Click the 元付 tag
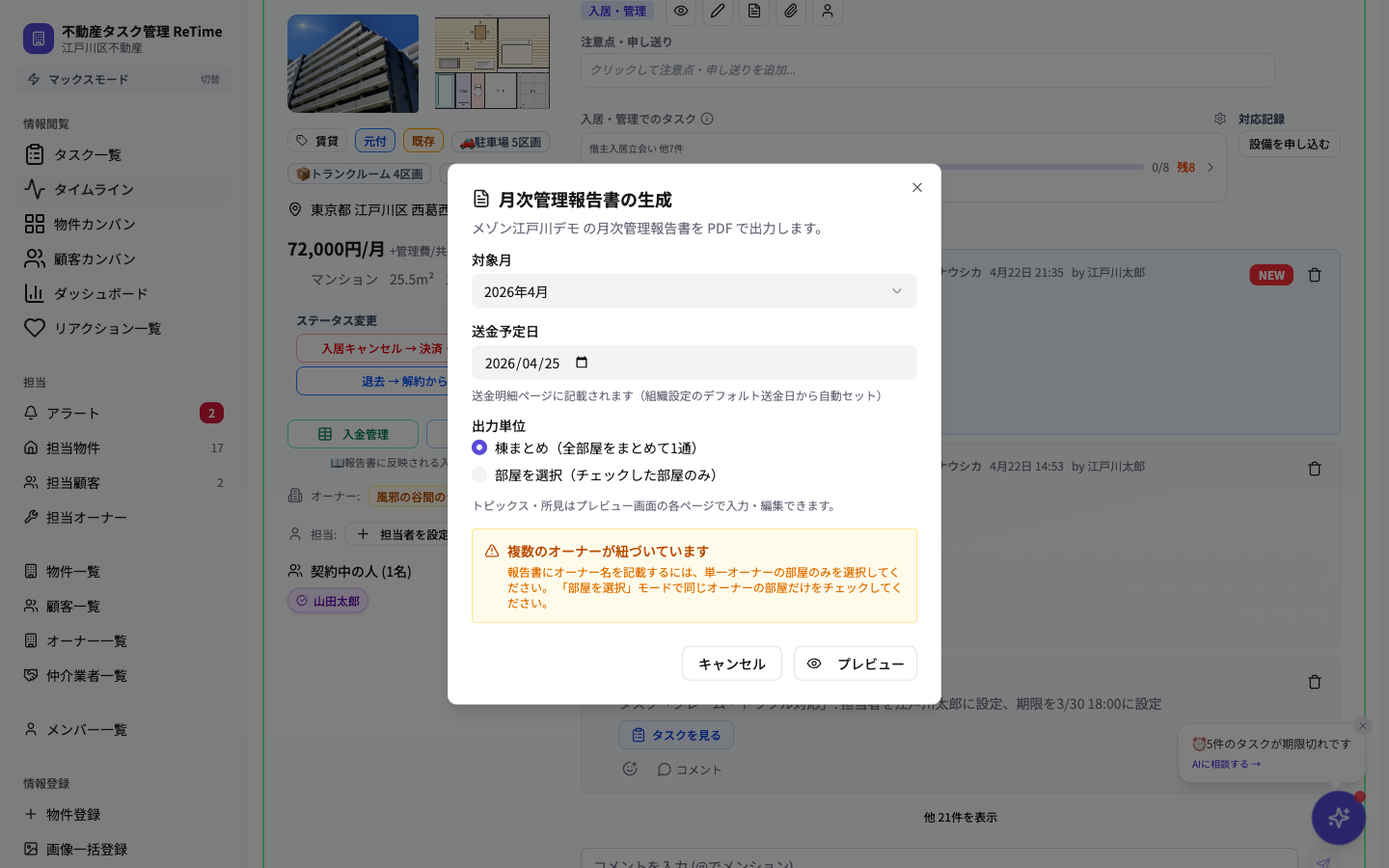This screenshot has height=868, width=1389. click(x=375, y=141)
